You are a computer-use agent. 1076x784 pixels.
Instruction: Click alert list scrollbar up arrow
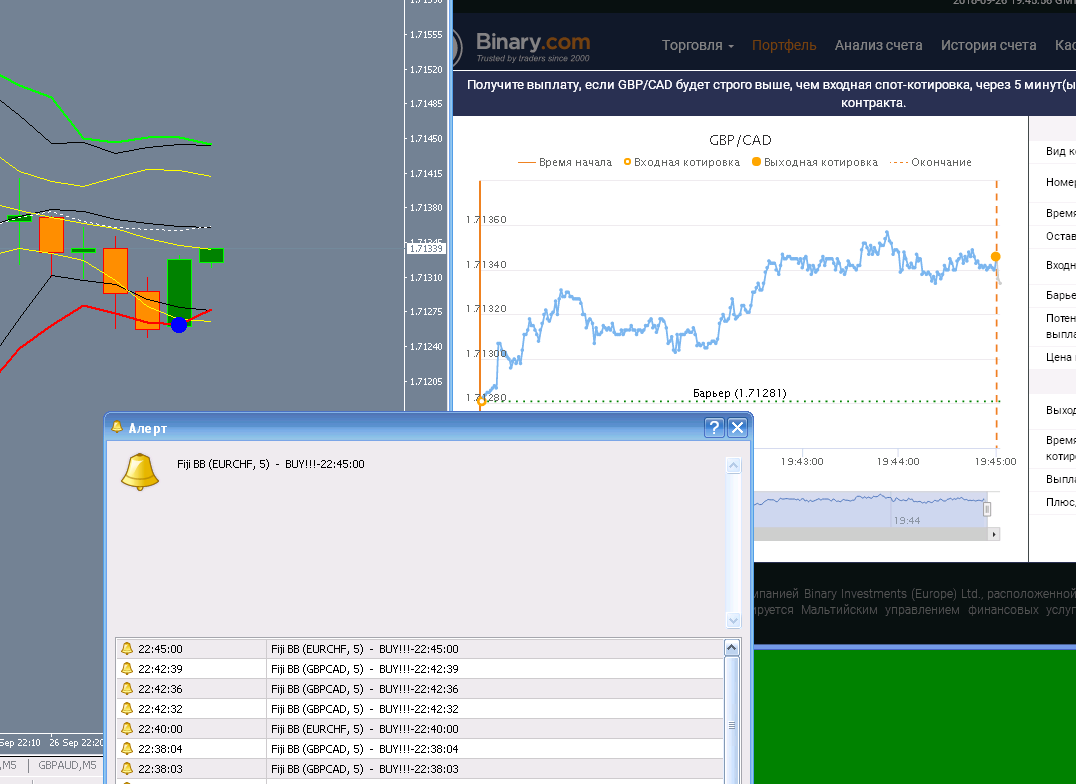click(732, 647)
